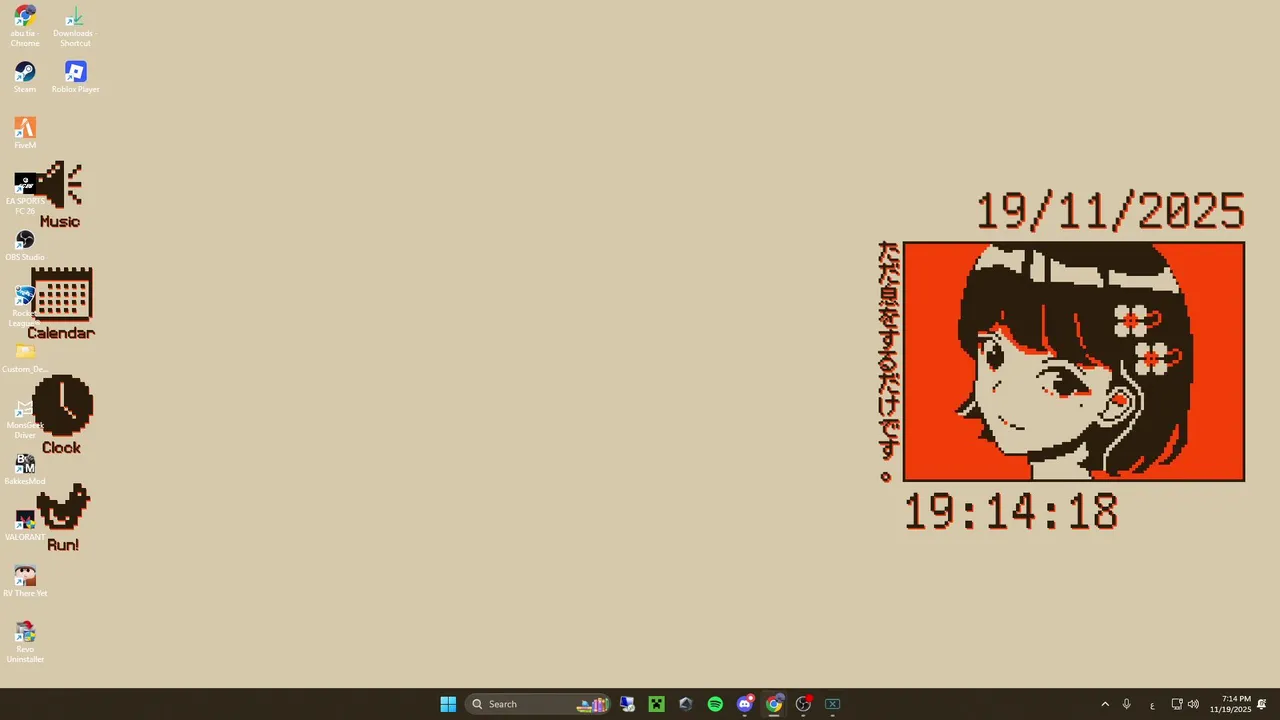Image resolution: width=1280 pixels, height=720 pixels.
Task: Open the notifications bell in taskbar
Action: pyautogui.click(x=1262, y=704)
